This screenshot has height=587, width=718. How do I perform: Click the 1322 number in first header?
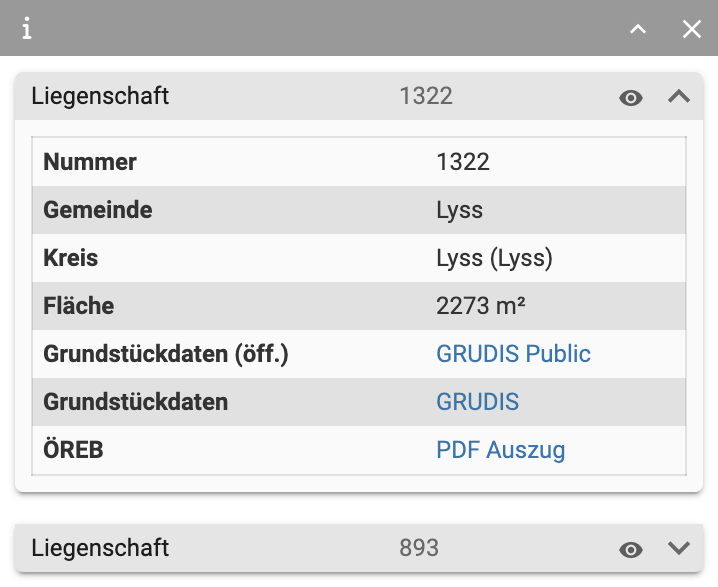point(425,96)
